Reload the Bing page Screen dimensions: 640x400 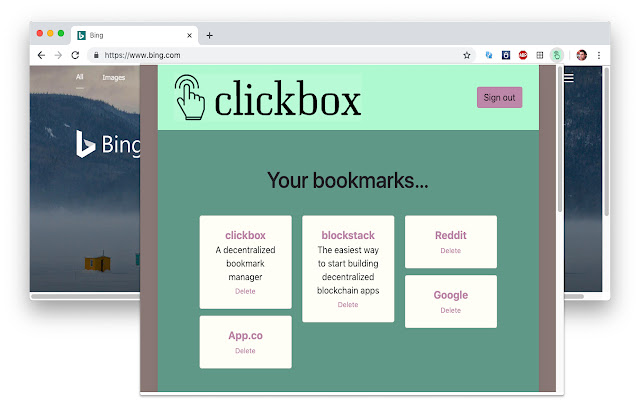pos(75,55)
